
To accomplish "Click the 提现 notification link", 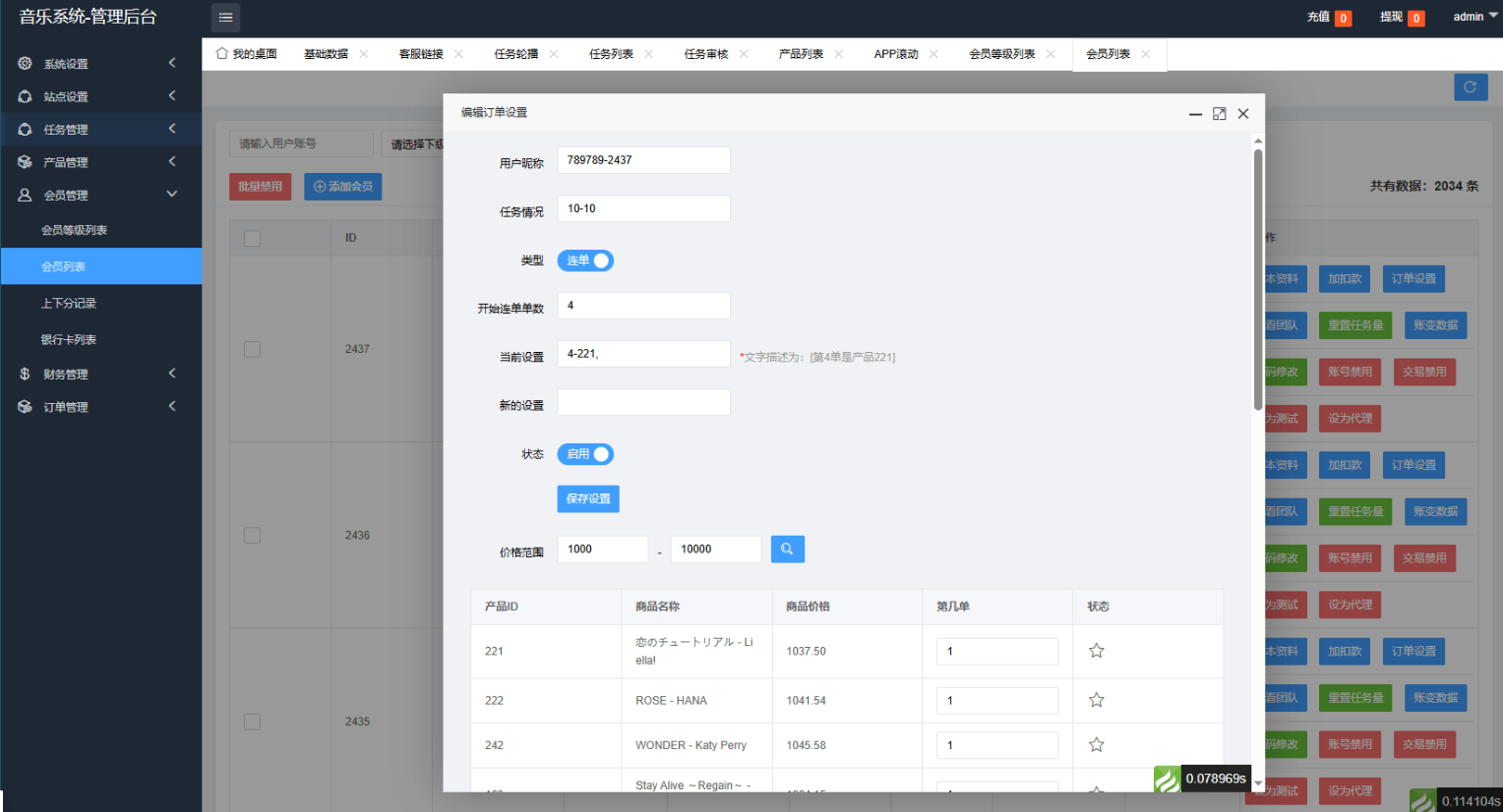I will click(x=1402, y=18).
